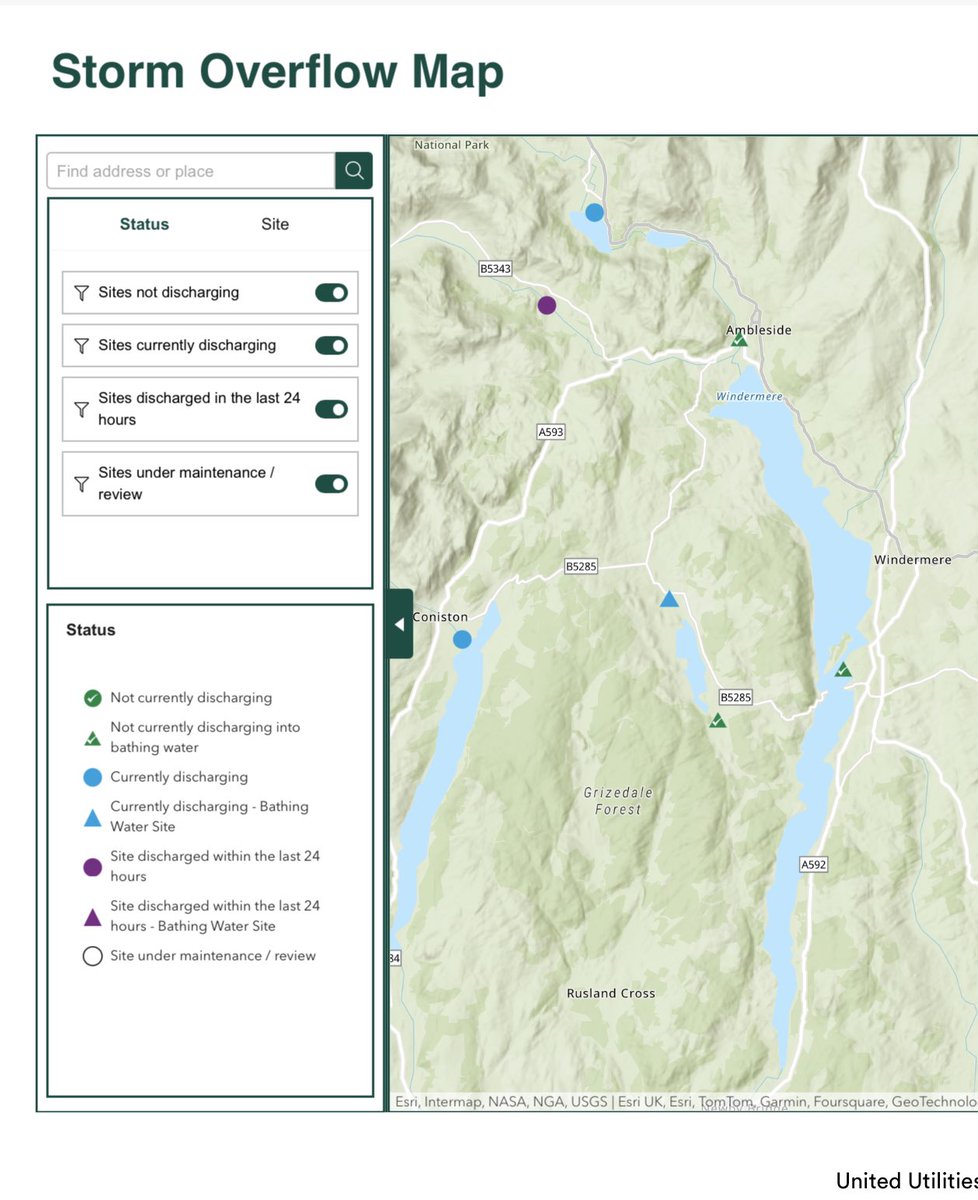Open the Site tab
978x1200 pixels.
pyautogui.click(x=275, y=224)
